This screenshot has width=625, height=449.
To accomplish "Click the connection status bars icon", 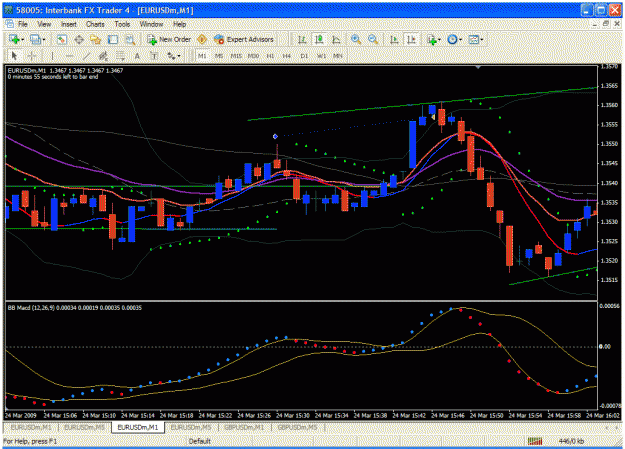I will point(535,441).
